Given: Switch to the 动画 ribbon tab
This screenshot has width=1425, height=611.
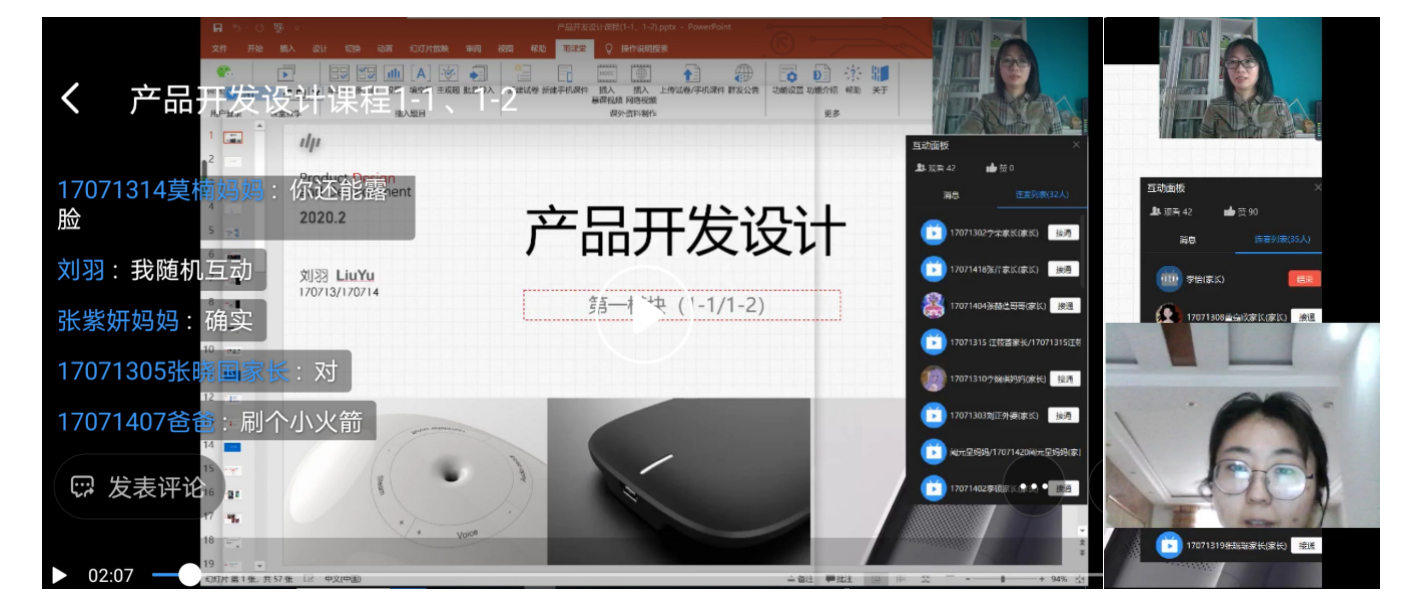Looking at the screenshot, I should click(x=385, y=48).
